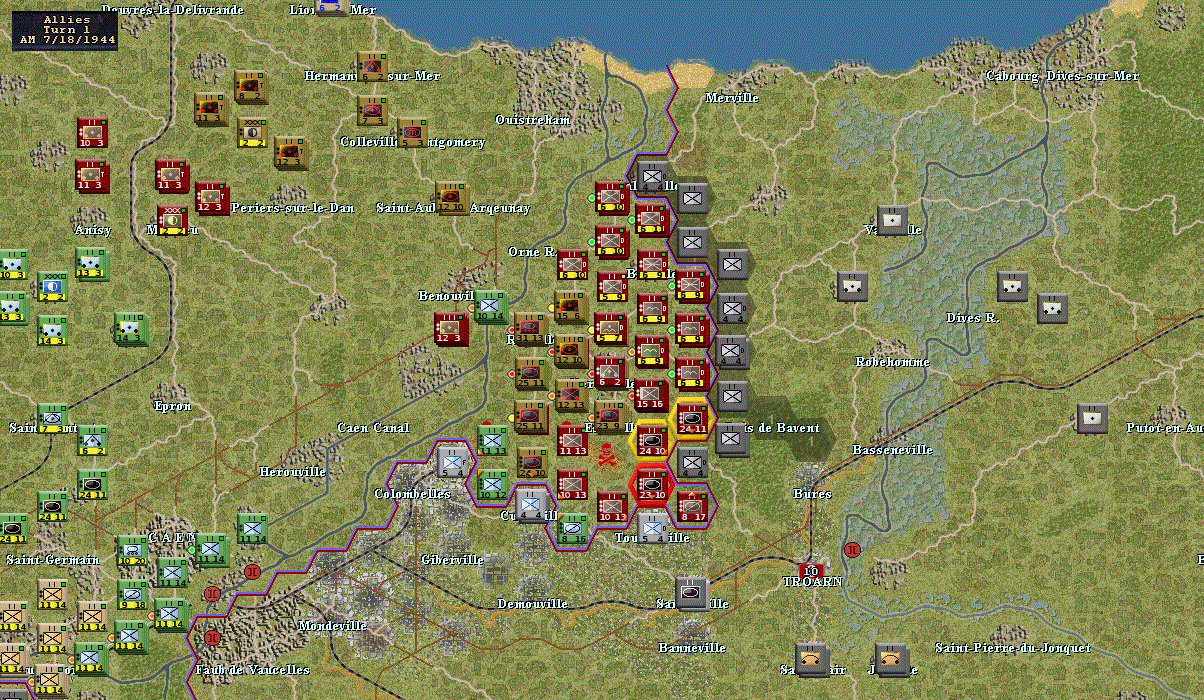Select the red 11-13 infantry unit
This screenshot has height=700, width=1204.
click(572, 440)
